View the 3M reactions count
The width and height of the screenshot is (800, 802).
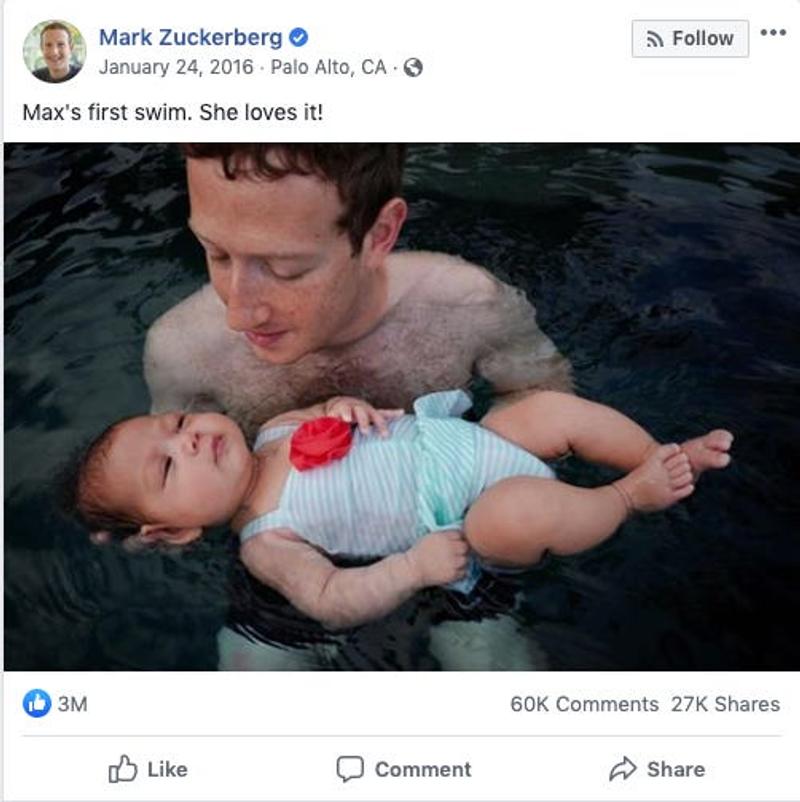72,704
